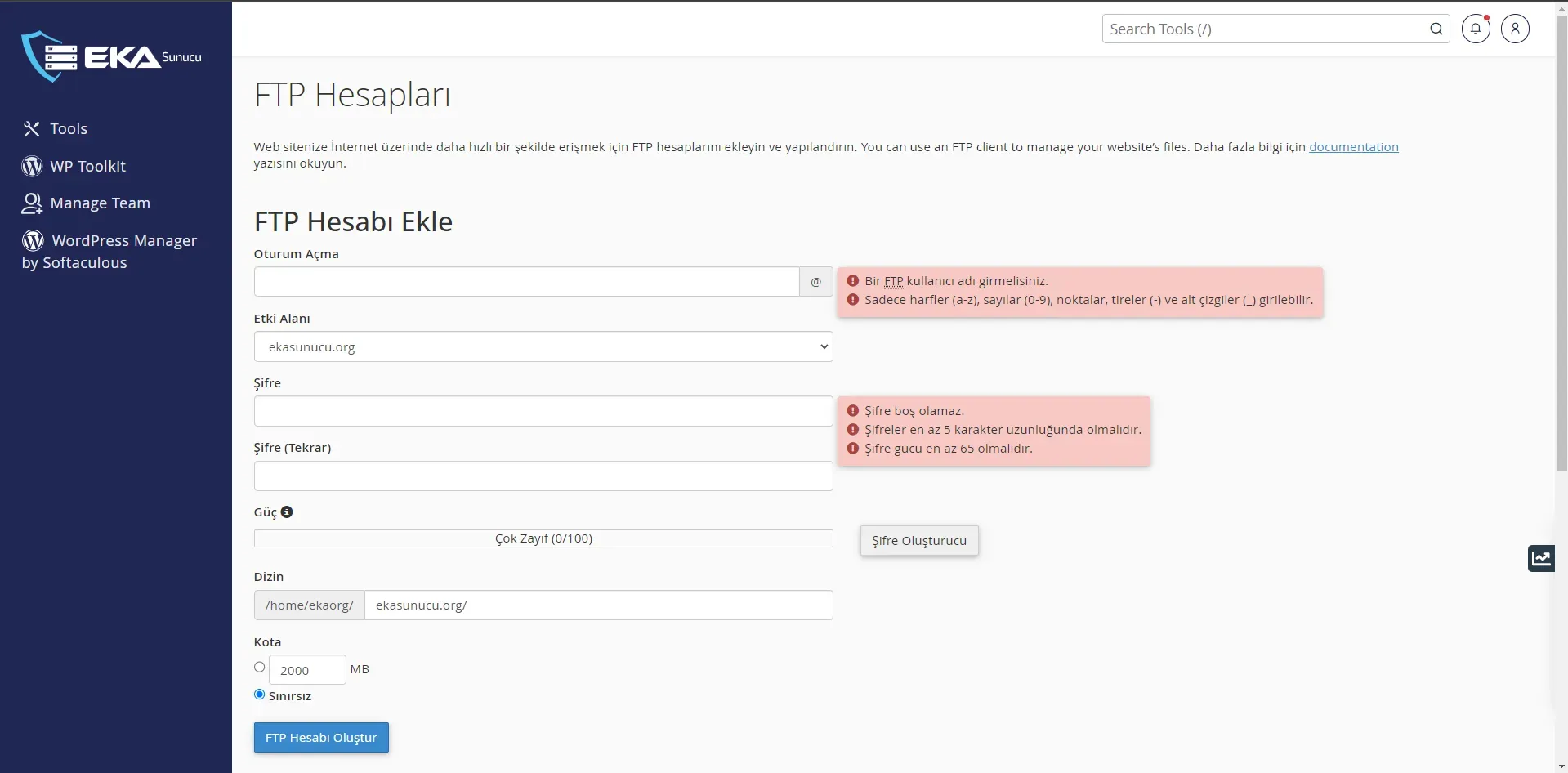Click the WordPress Manager by Softaculous icon
The width and height of the screenshot is (1568, 773).
[31, 239]
